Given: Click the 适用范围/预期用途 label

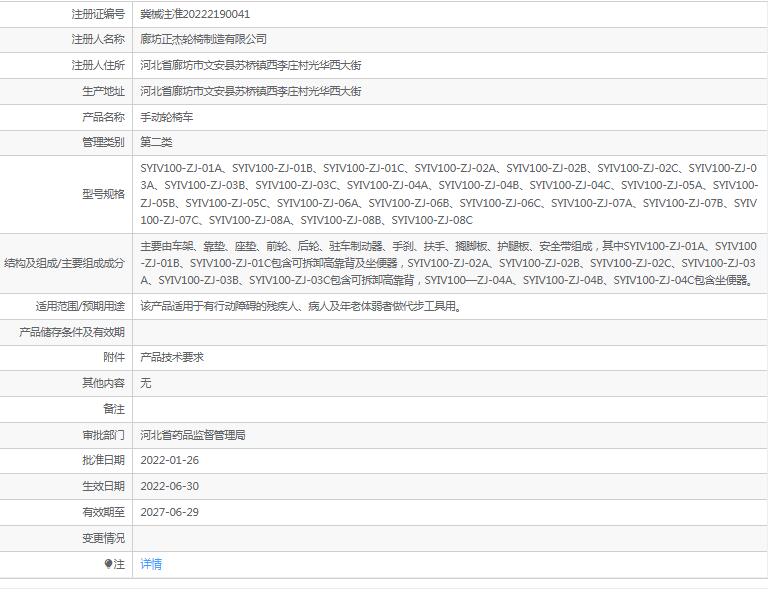Looking at the screenshot, I should (x=80, y=307).
